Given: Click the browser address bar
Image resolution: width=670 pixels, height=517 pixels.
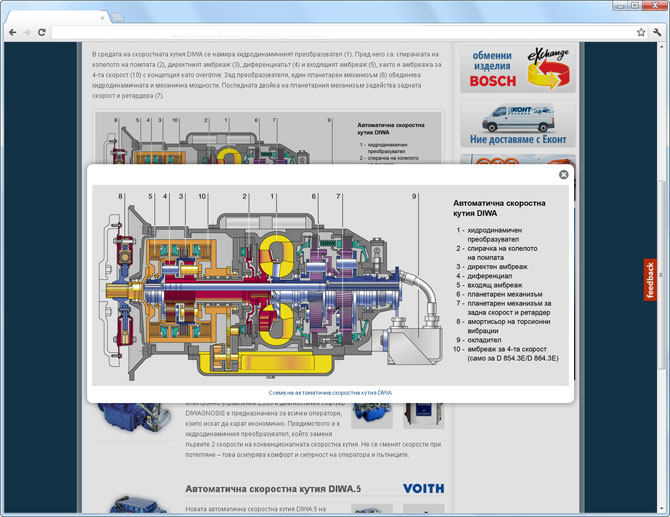Looking at the screenshot, I should click(342, 32).
